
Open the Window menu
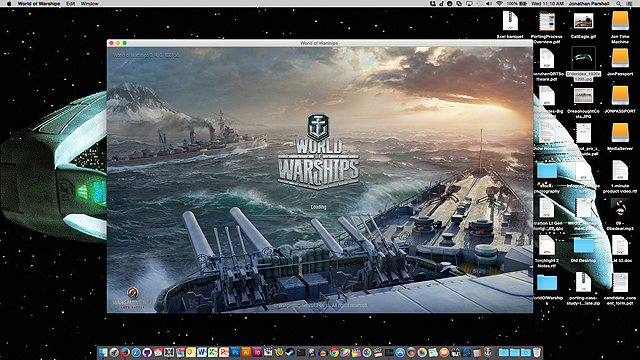click(x=89, y=3)
